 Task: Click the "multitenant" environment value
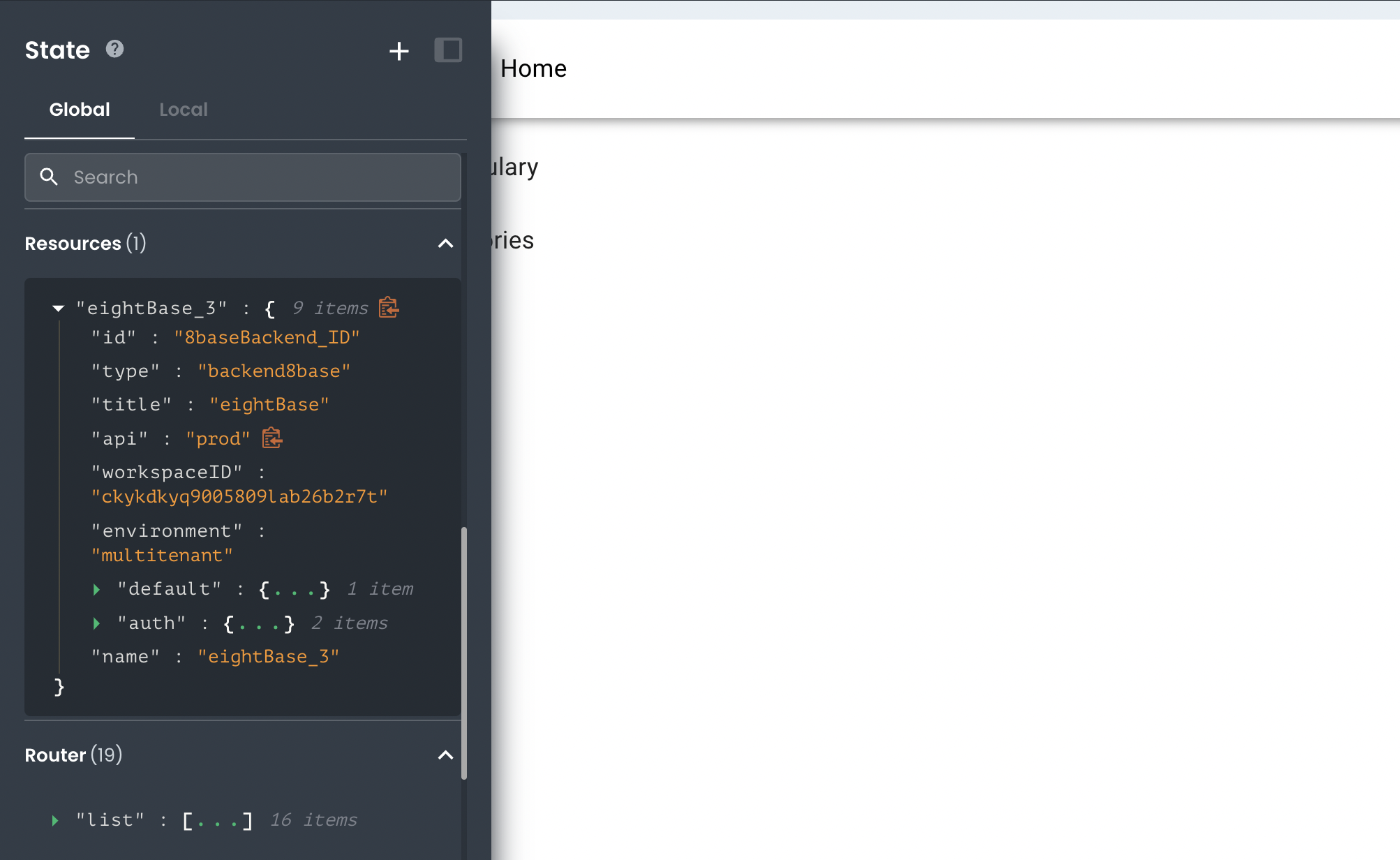pyautogui.click(x=162, y=556)
